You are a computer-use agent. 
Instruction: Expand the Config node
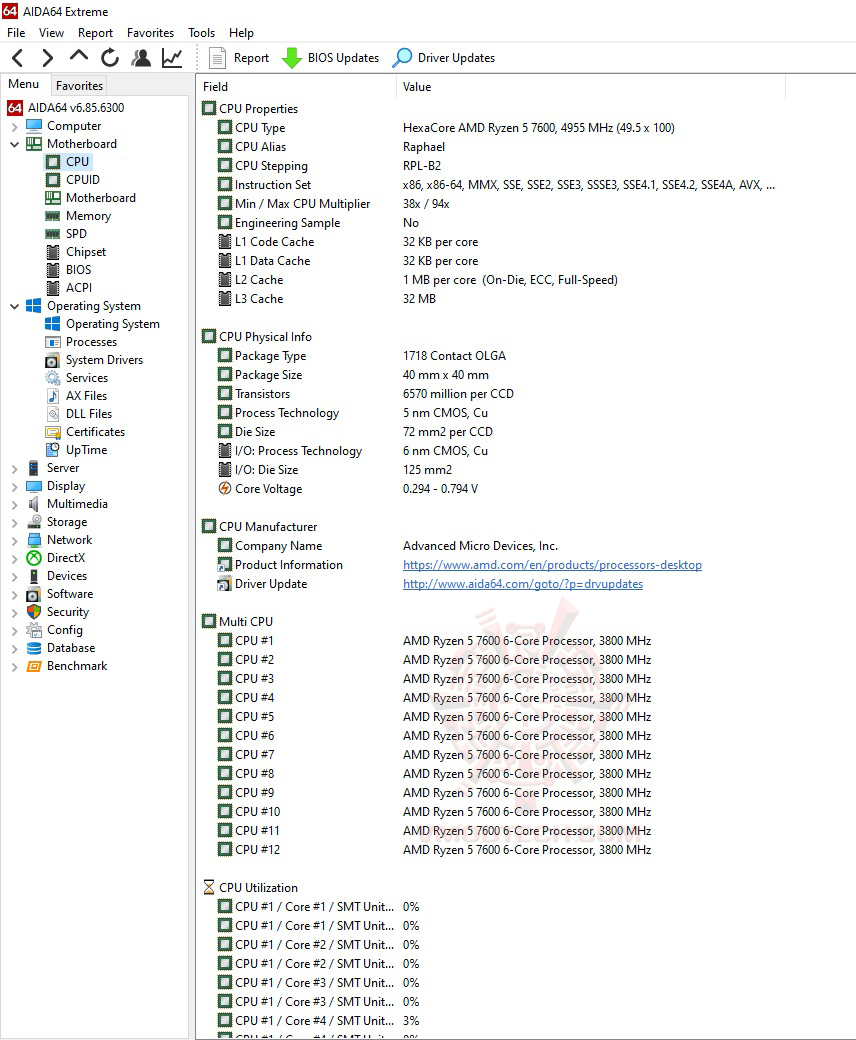pos(15,630)
